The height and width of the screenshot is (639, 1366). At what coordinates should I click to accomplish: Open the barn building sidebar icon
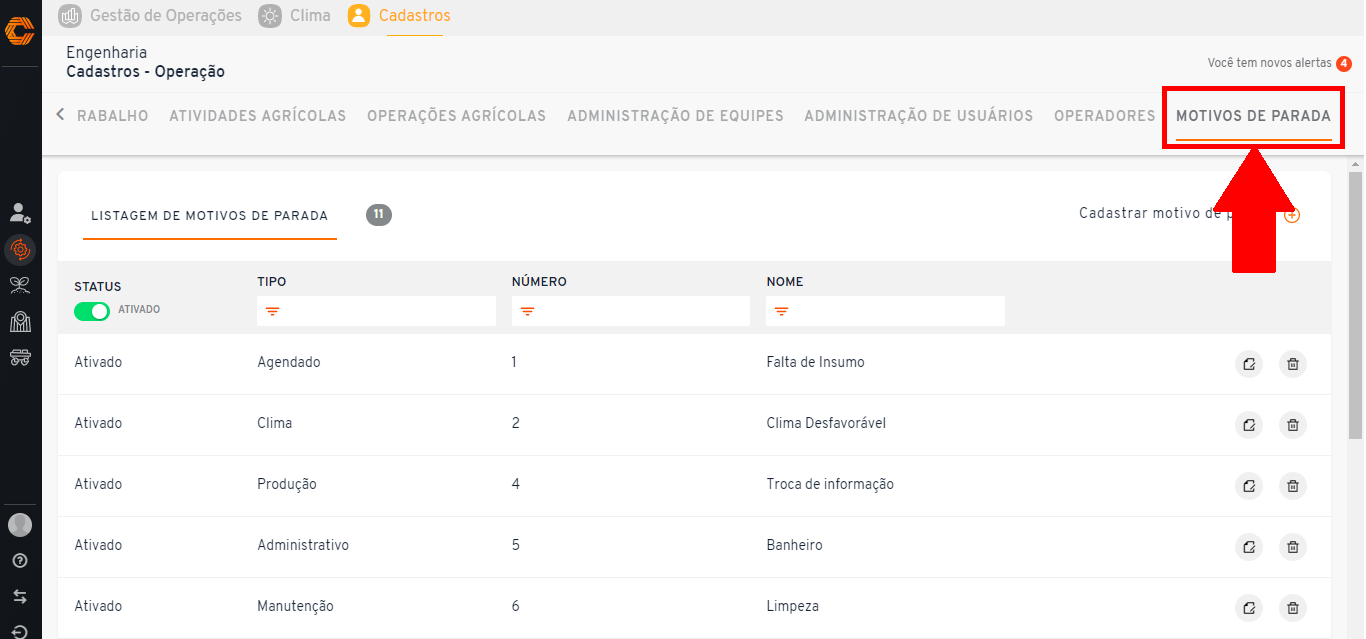(20, 321)
